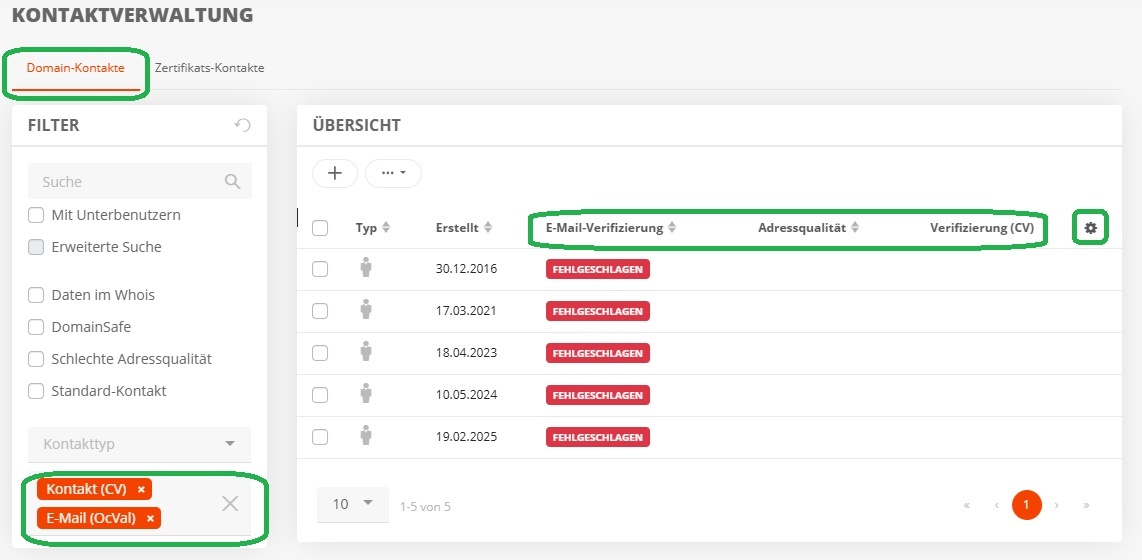Click the date 30.12.2016

coord(466,269)
